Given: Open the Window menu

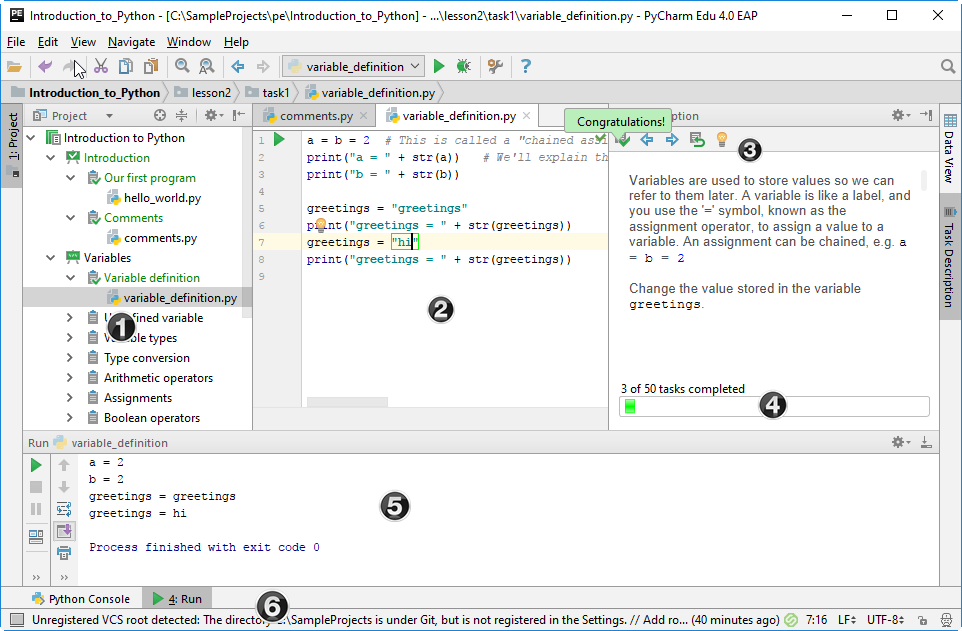Looking at the screenshot, I should (x=189, y=42).
